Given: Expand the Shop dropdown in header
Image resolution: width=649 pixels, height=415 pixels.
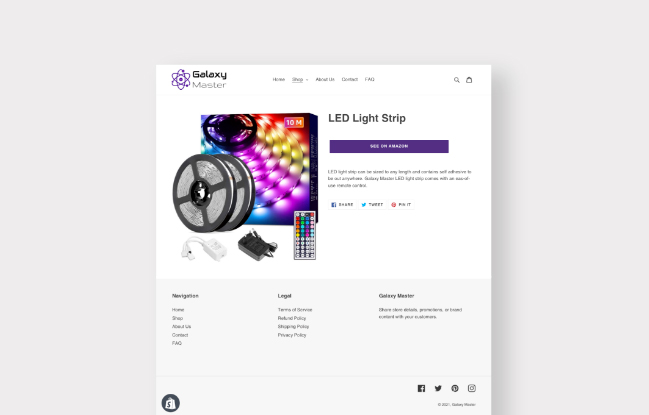Looking at the screenshot, I should pyautogui.click(x=300, y=79).
